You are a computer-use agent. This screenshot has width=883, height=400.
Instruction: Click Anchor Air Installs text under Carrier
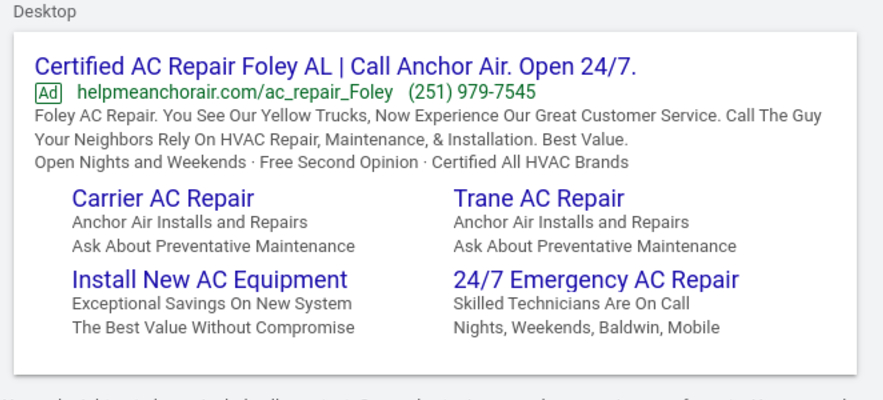coord(190,222)
